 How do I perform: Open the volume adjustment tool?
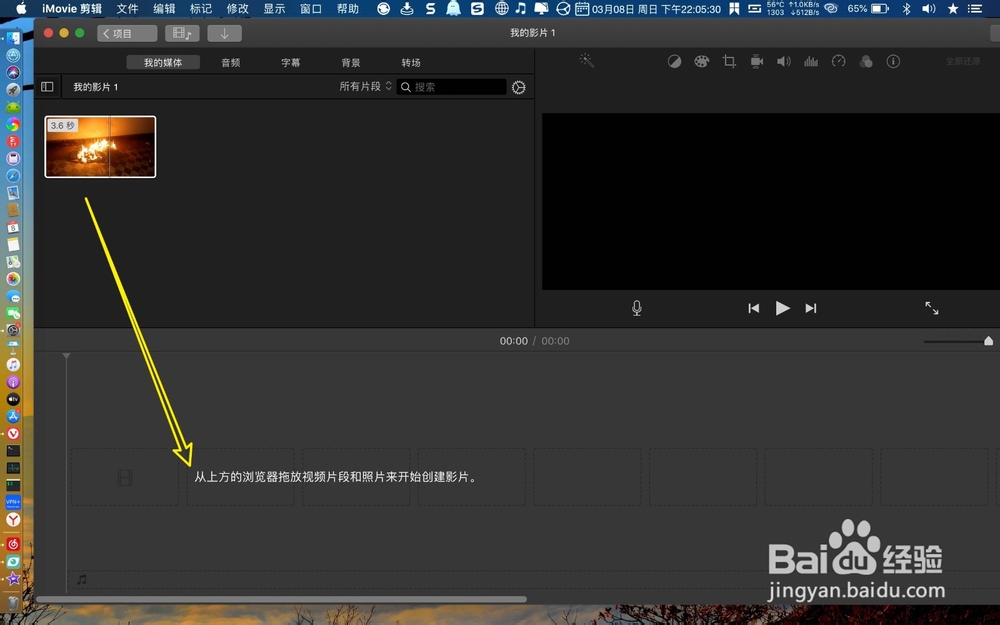click(784, 61)
